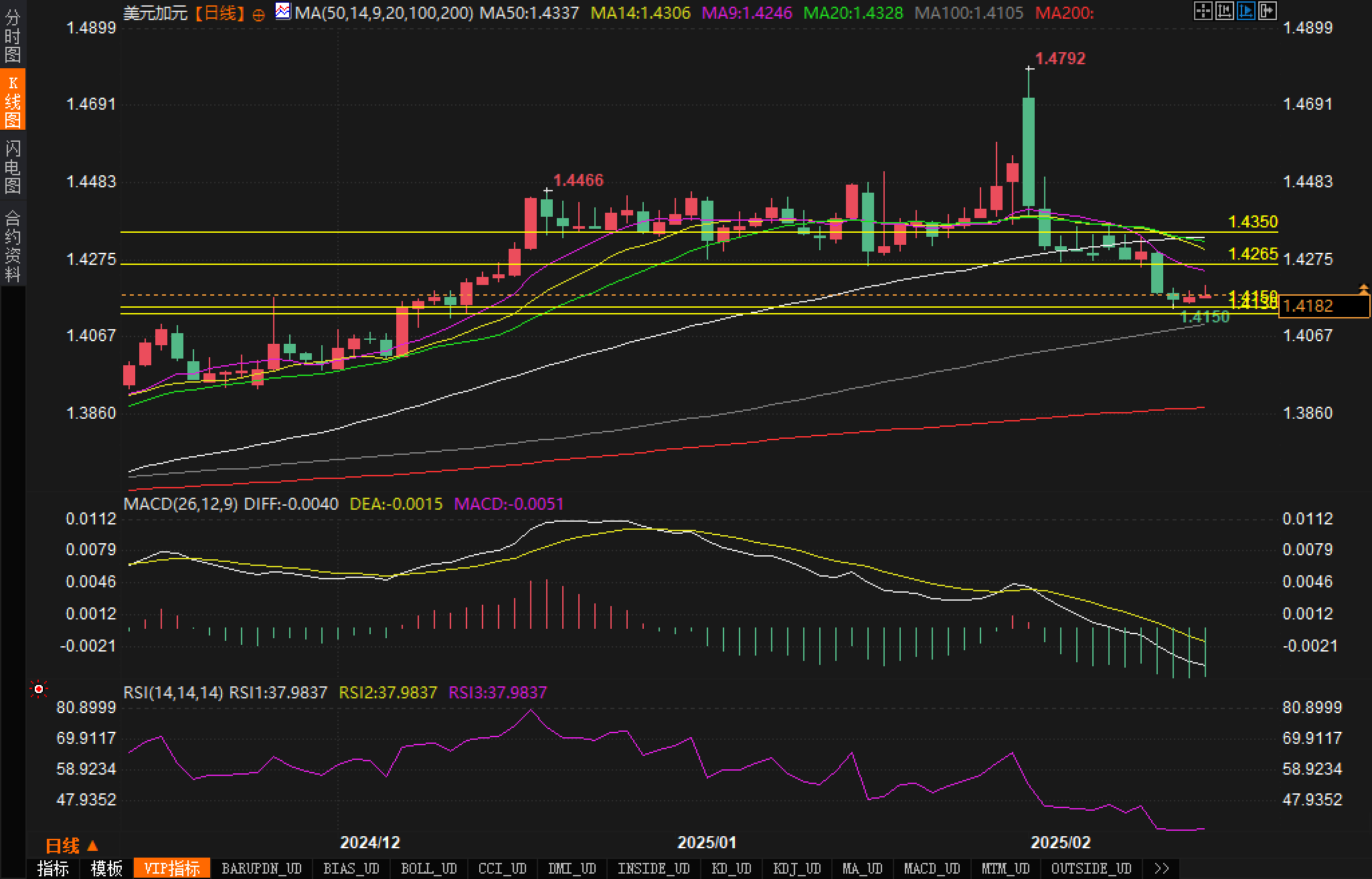Open the 分时图 sidebar view

(x=13, y=35)
